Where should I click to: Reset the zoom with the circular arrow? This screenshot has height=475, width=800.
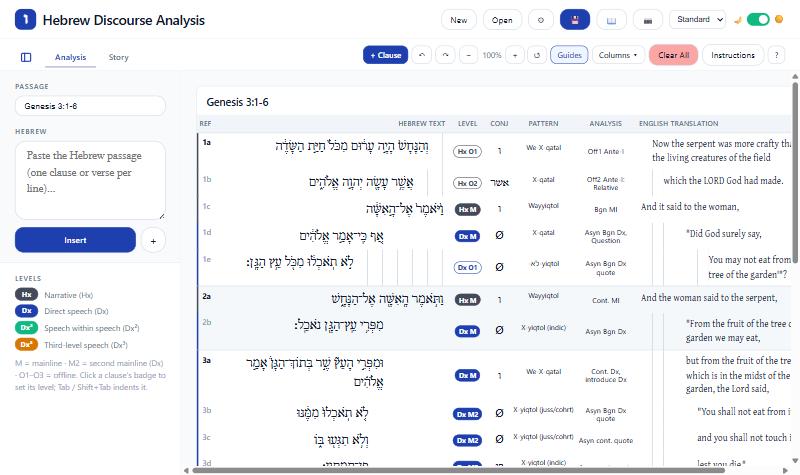click(537, 55)
